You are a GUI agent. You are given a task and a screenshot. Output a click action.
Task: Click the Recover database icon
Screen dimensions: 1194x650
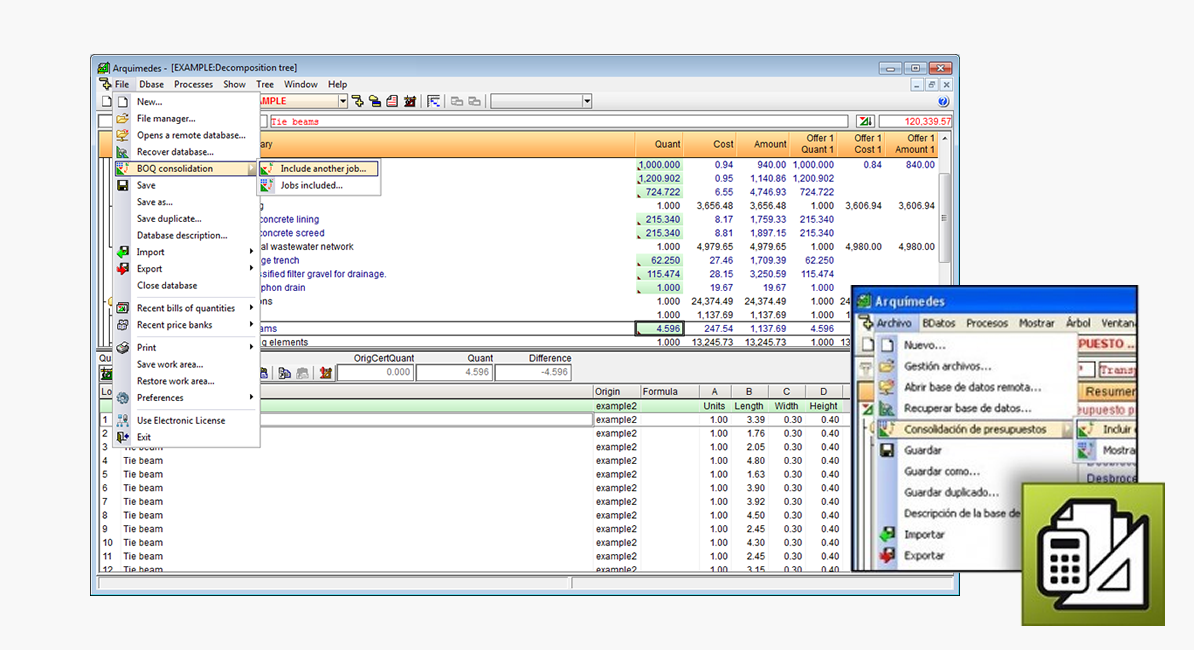point(122,152)
